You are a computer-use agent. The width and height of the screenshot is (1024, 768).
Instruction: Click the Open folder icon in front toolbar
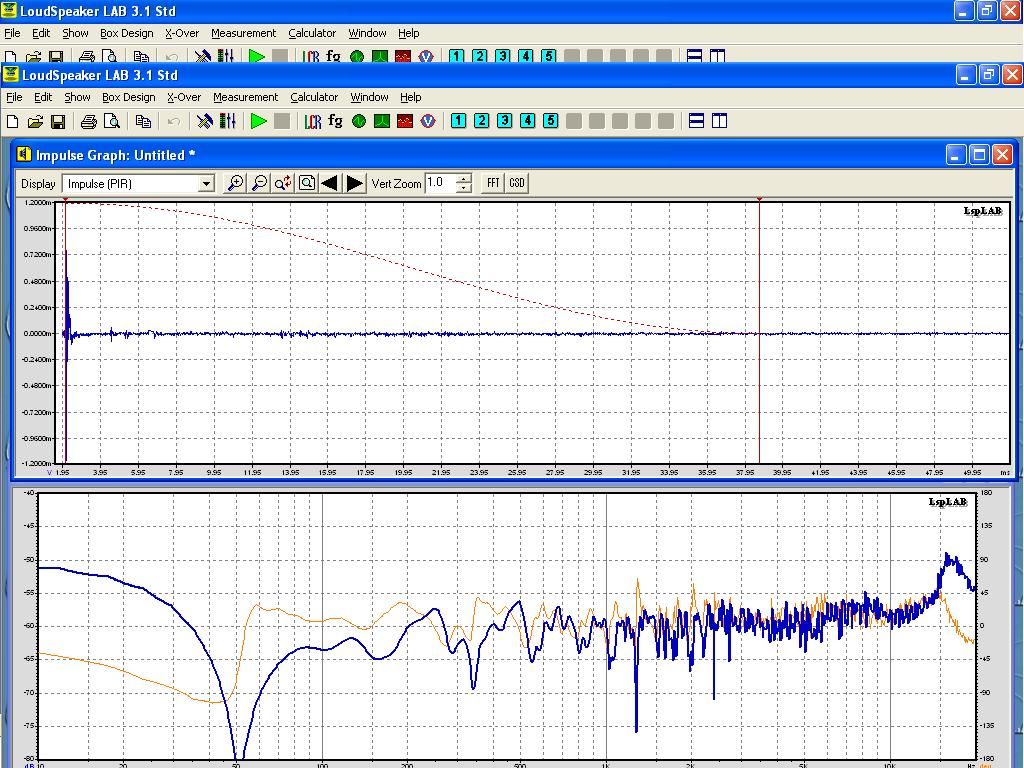pos(35,121)
